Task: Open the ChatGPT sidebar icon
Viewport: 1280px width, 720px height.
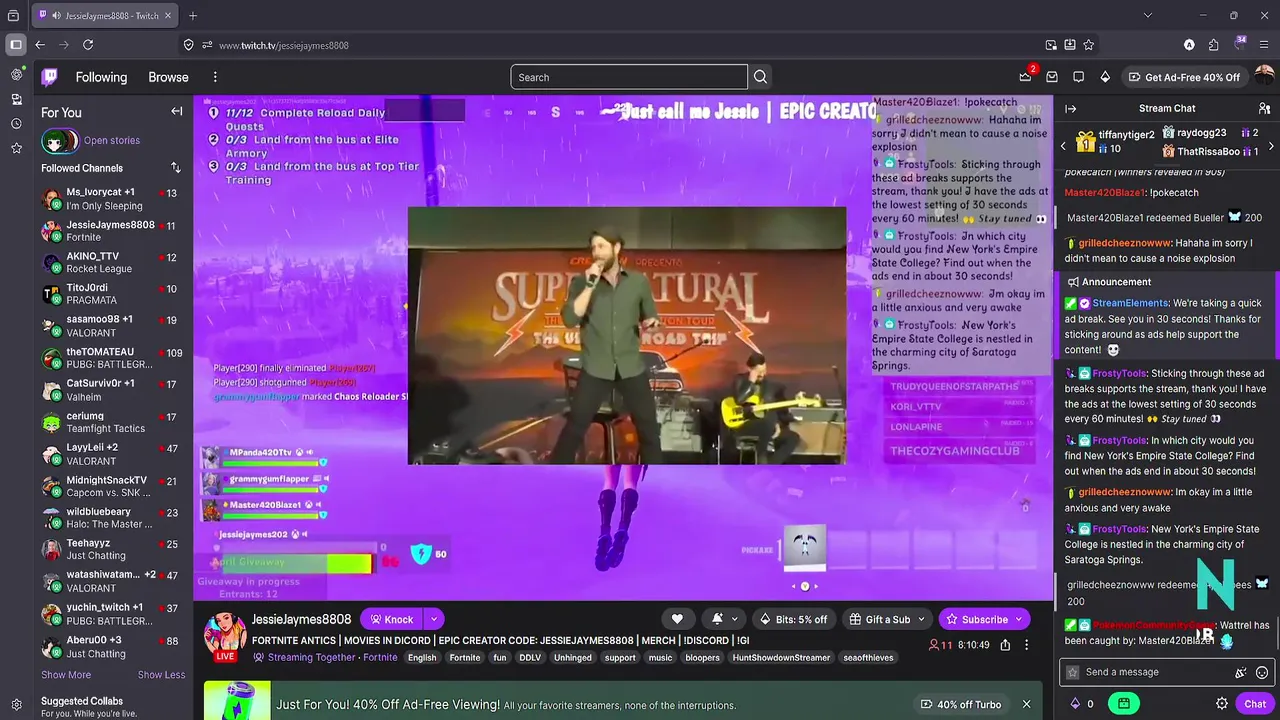Action: coord(16,75)
